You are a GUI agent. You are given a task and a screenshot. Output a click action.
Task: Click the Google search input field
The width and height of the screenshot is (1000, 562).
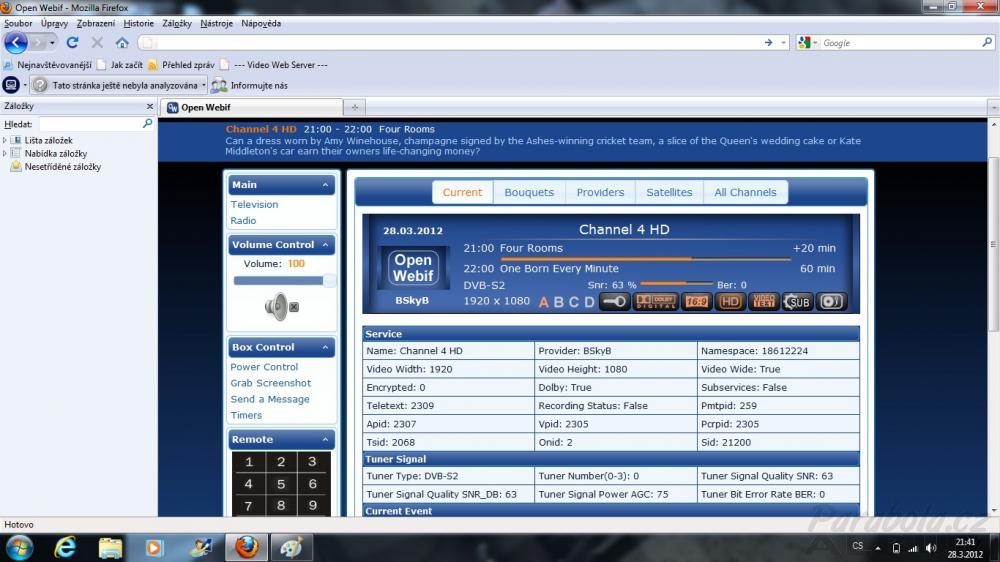click(901, 43)
